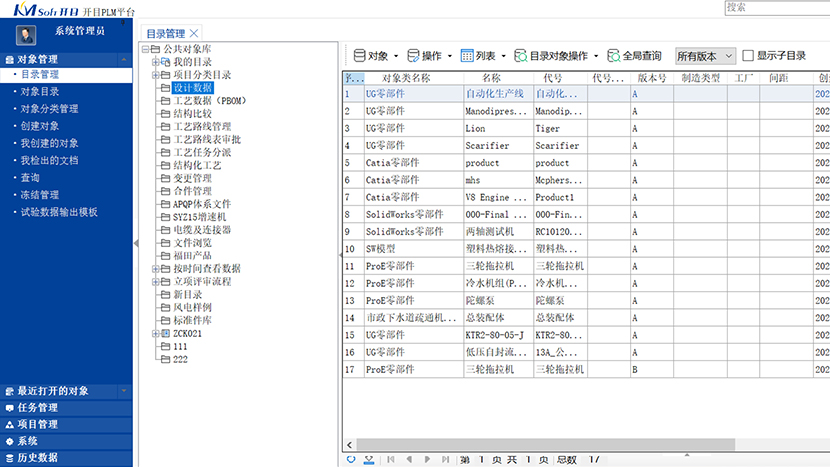
Task: Click the 目录对象操作 icon
Action: [x=521, y=56]
